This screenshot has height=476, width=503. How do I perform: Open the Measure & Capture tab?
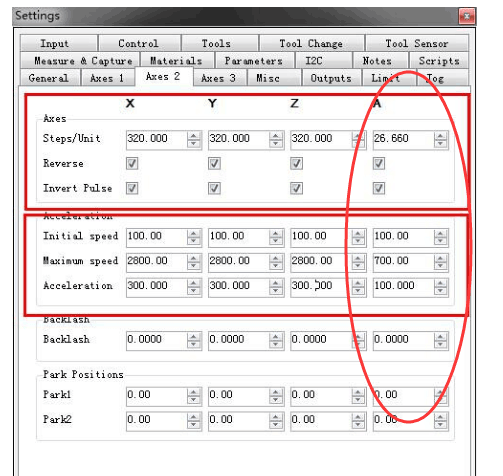80,61
